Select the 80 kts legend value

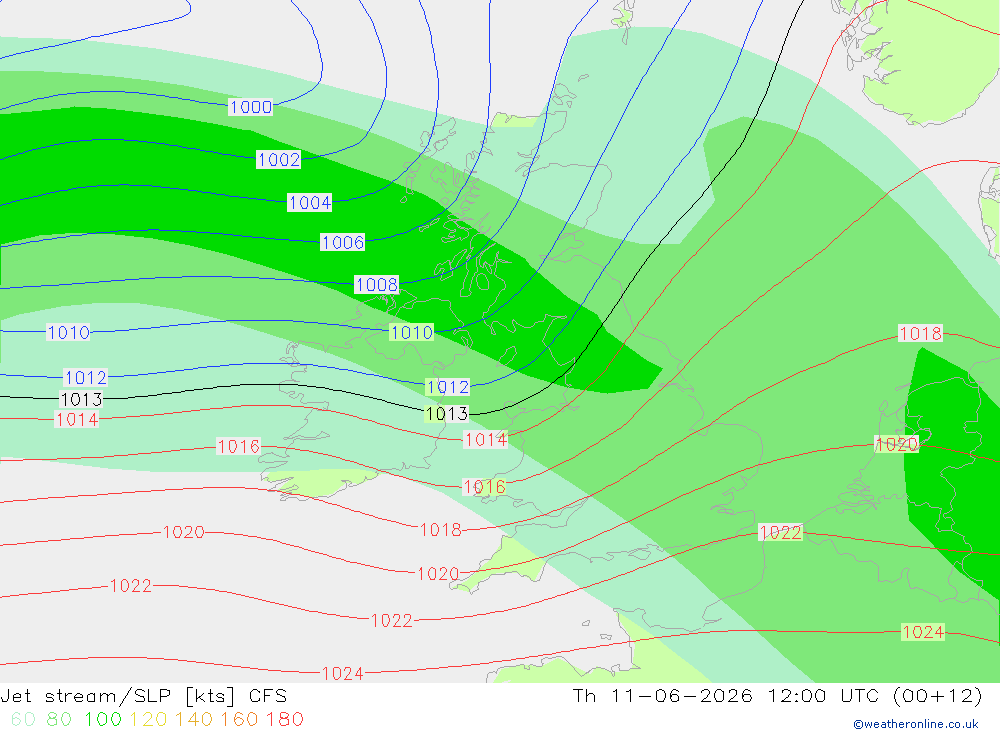[59, 720]
